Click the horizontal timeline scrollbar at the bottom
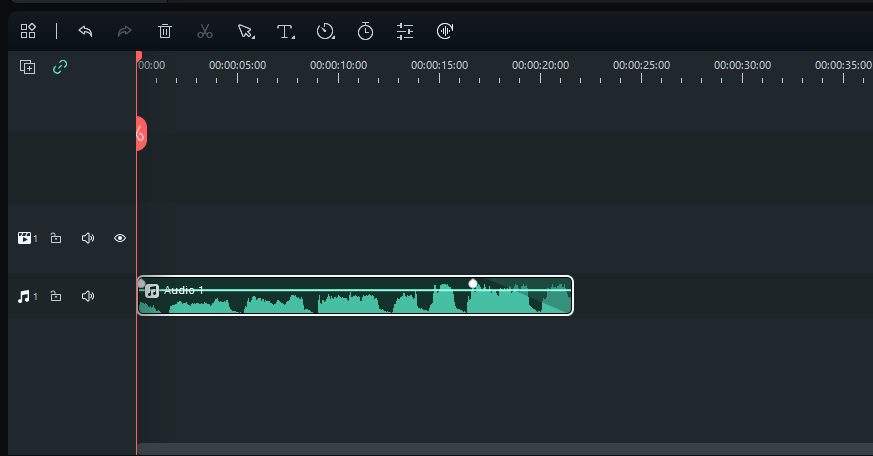The width and height of the screenshot is (873, 456). point(505,449)
